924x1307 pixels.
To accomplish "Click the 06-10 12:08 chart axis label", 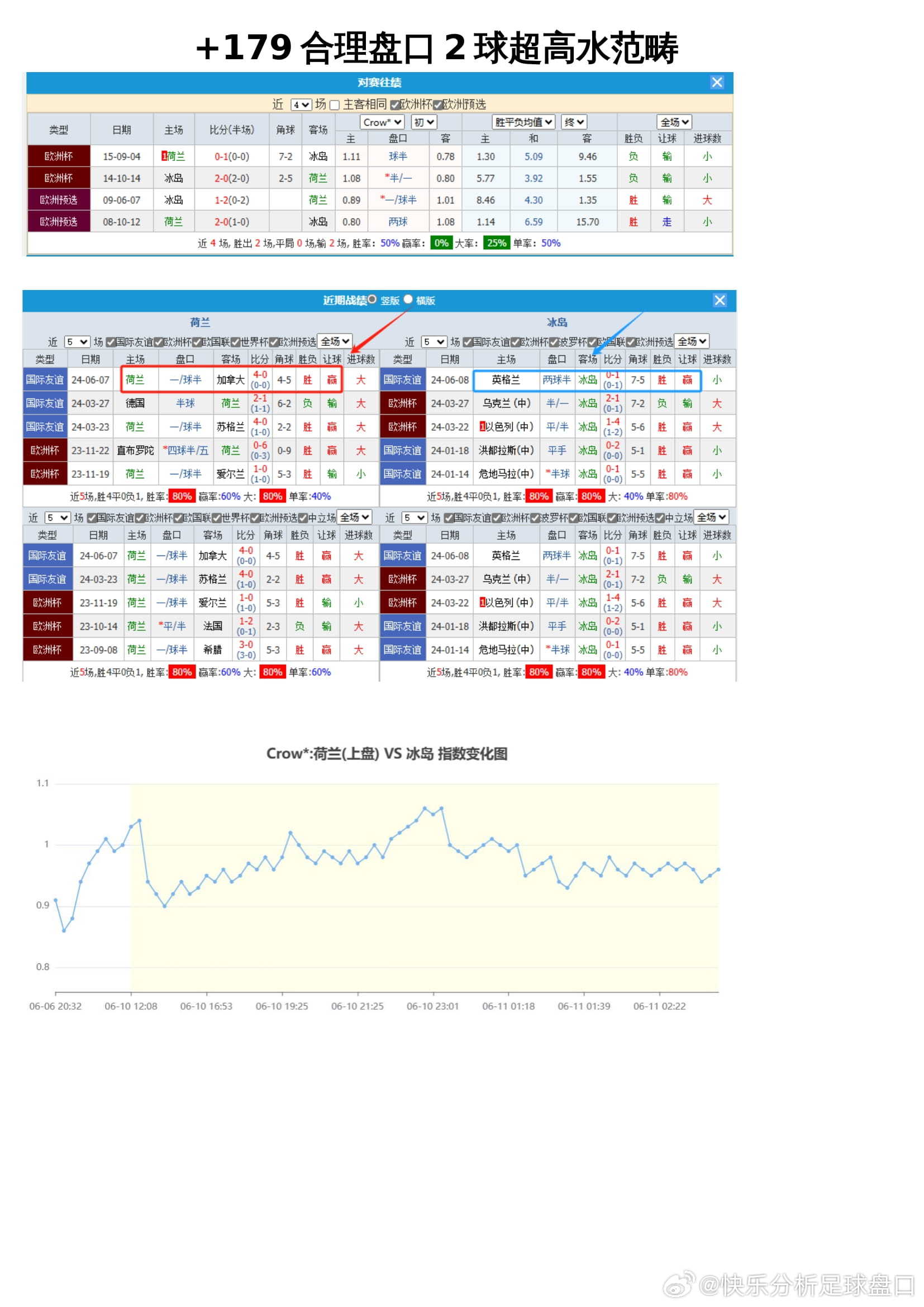I will click(131, 1006).
